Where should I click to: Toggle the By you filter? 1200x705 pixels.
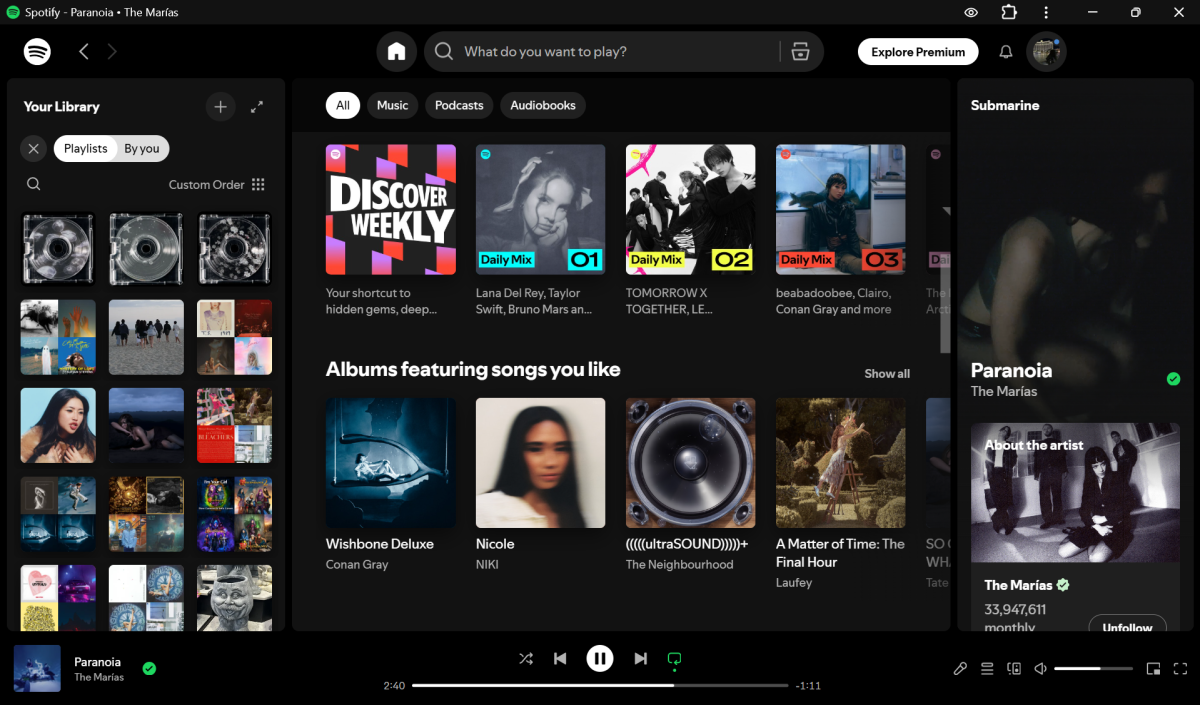click(142, 149)
